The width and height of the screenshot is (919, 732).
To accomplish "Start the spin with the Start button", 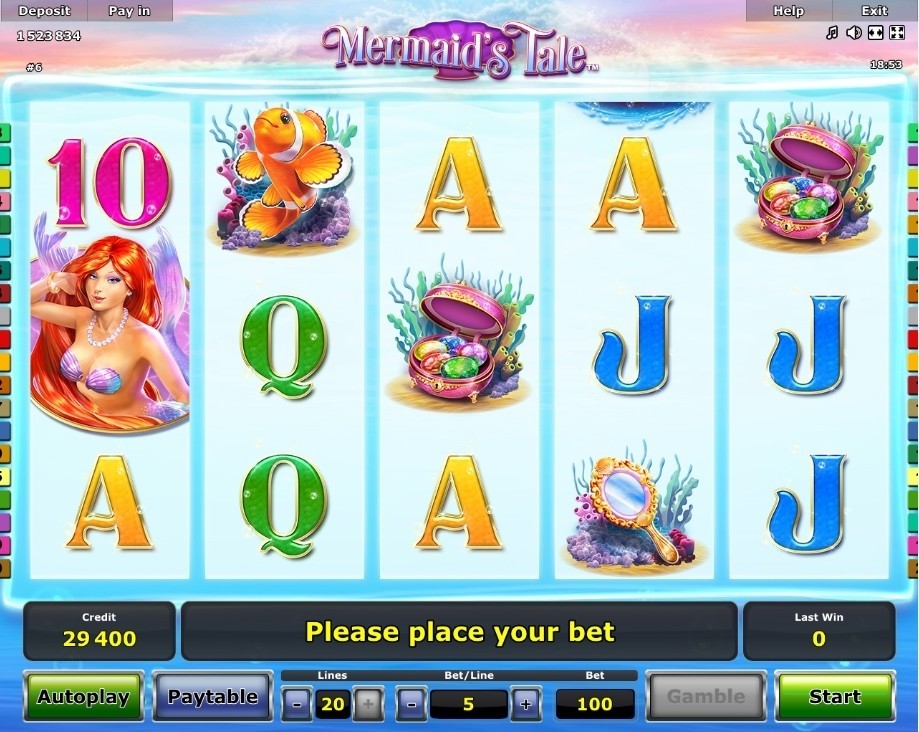I will pos(835,696).
